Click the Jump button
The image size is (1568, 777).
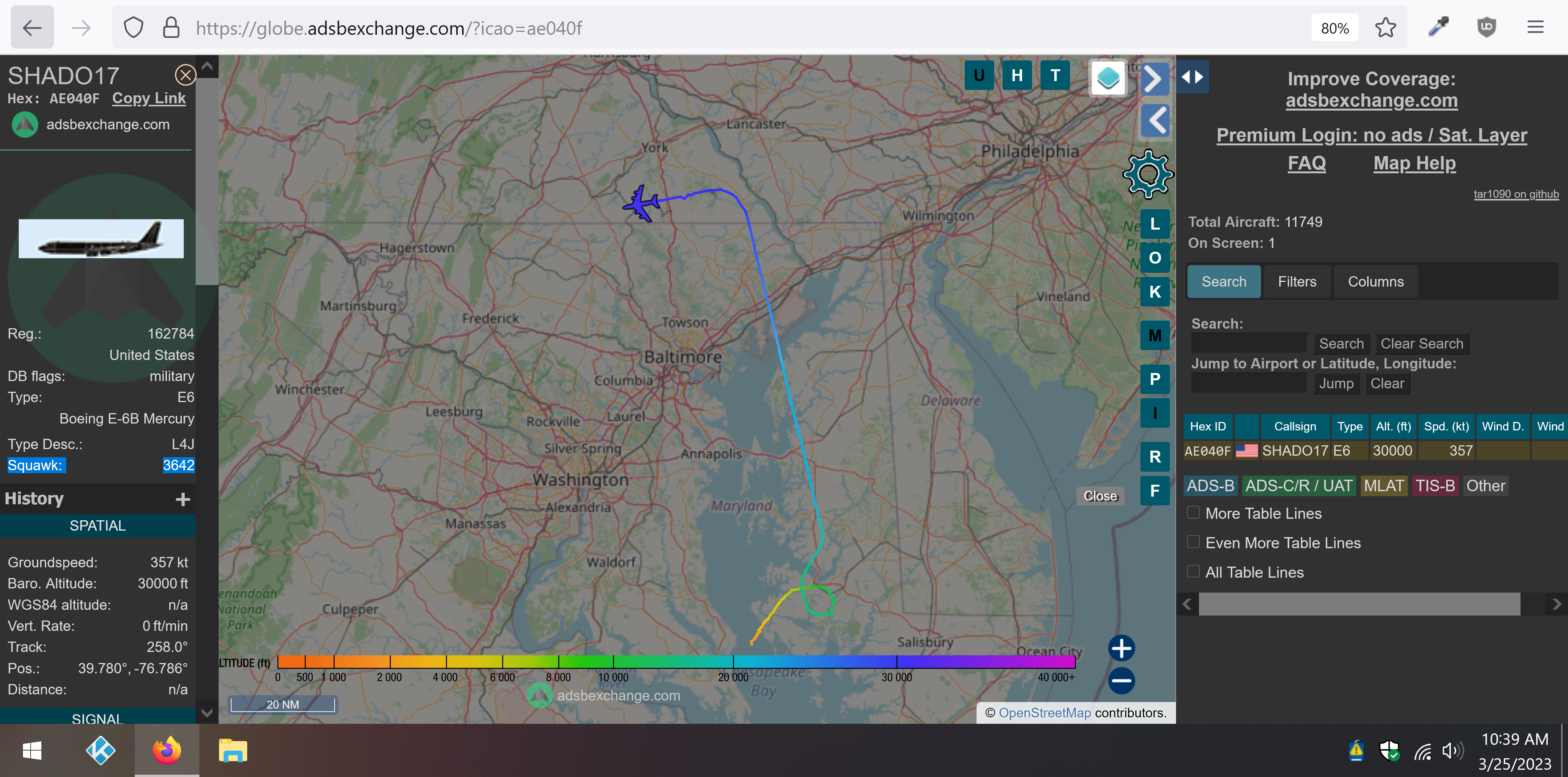[1336, 383]
